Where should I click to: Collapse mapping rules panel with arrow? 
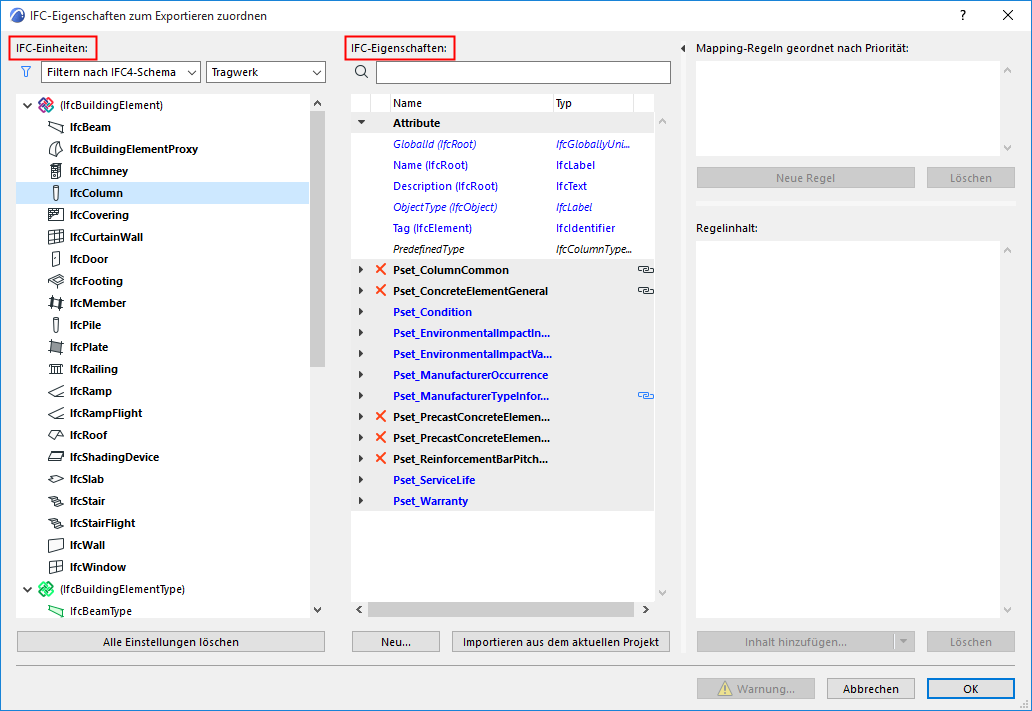(683, 48)
